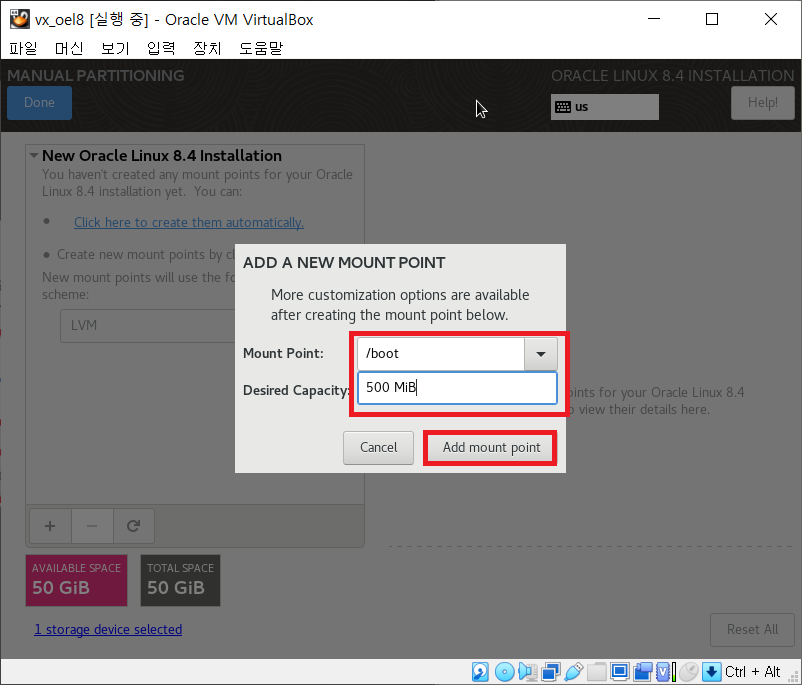This screenshot has height=685, width=802.
Task: Click the mouse integration icon in status bar
Action: (x=689, y=672)
